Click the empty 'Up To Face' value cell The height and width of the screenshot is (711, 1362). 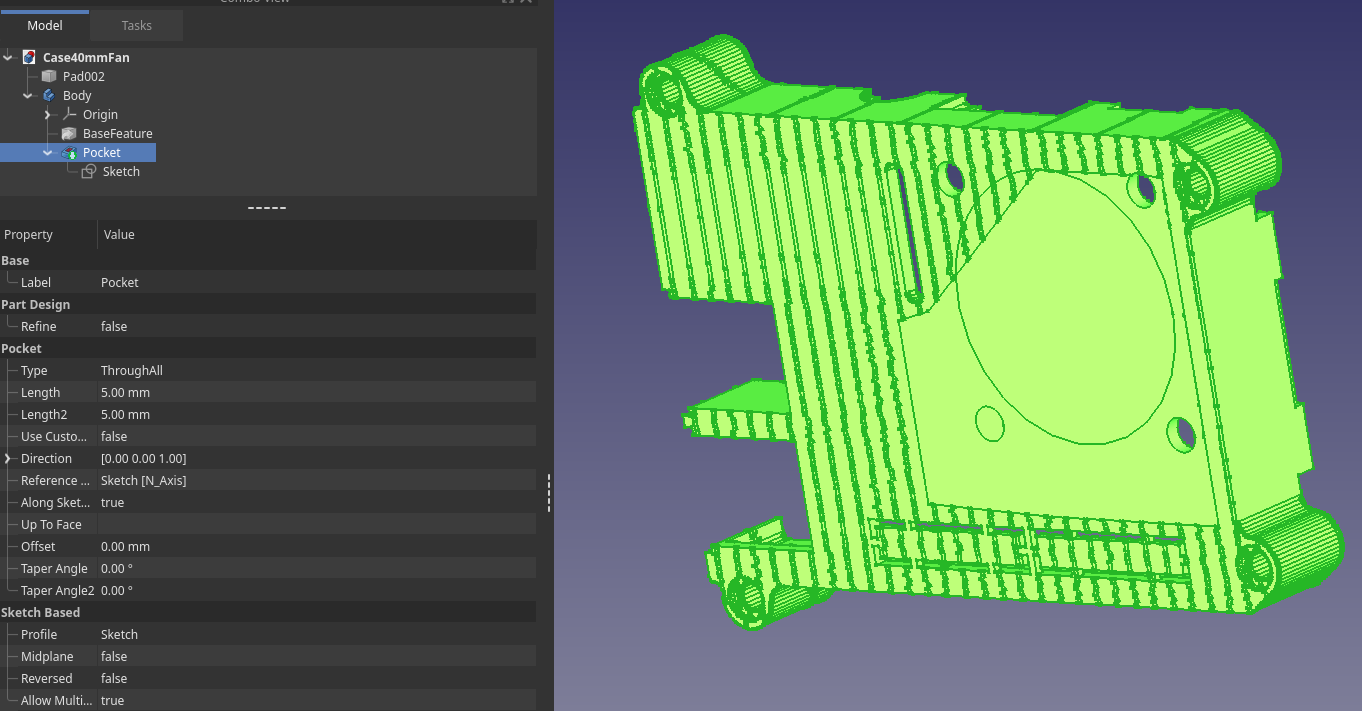pos(317,524)
